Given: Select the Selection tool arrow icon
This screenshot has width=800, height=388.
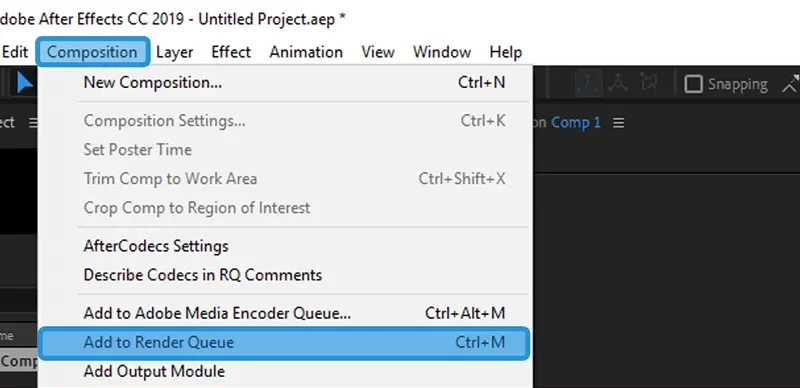Looking at the screenshot, I should click(23, 83).
